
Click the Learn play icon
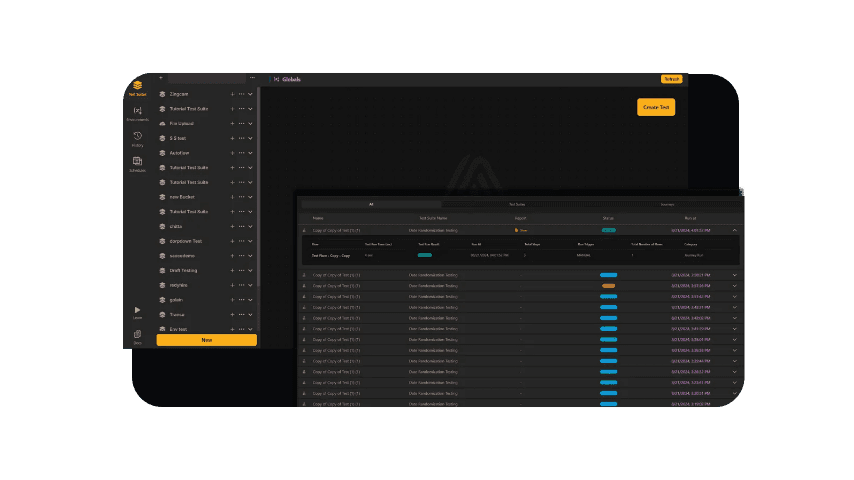coord(137,310)
